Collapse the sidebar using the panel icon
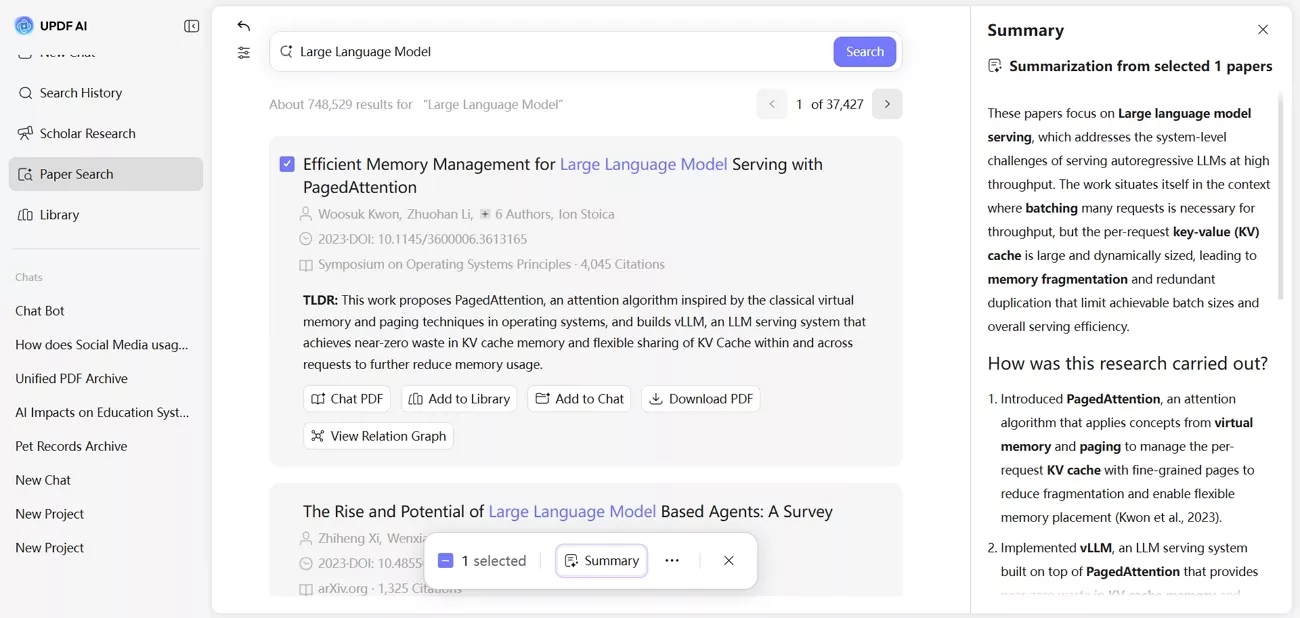This screenshot has height=618, width=1300. pos(191,26)
